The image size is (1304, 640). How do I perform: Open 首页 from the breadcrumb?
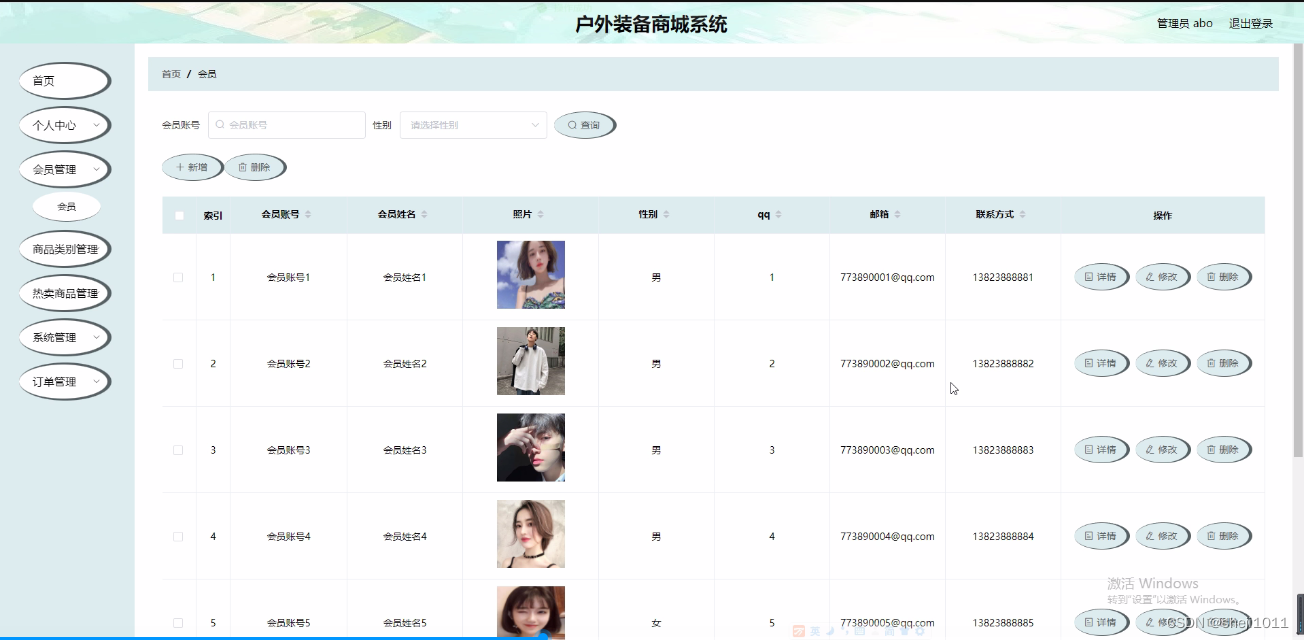click(170, 73)
